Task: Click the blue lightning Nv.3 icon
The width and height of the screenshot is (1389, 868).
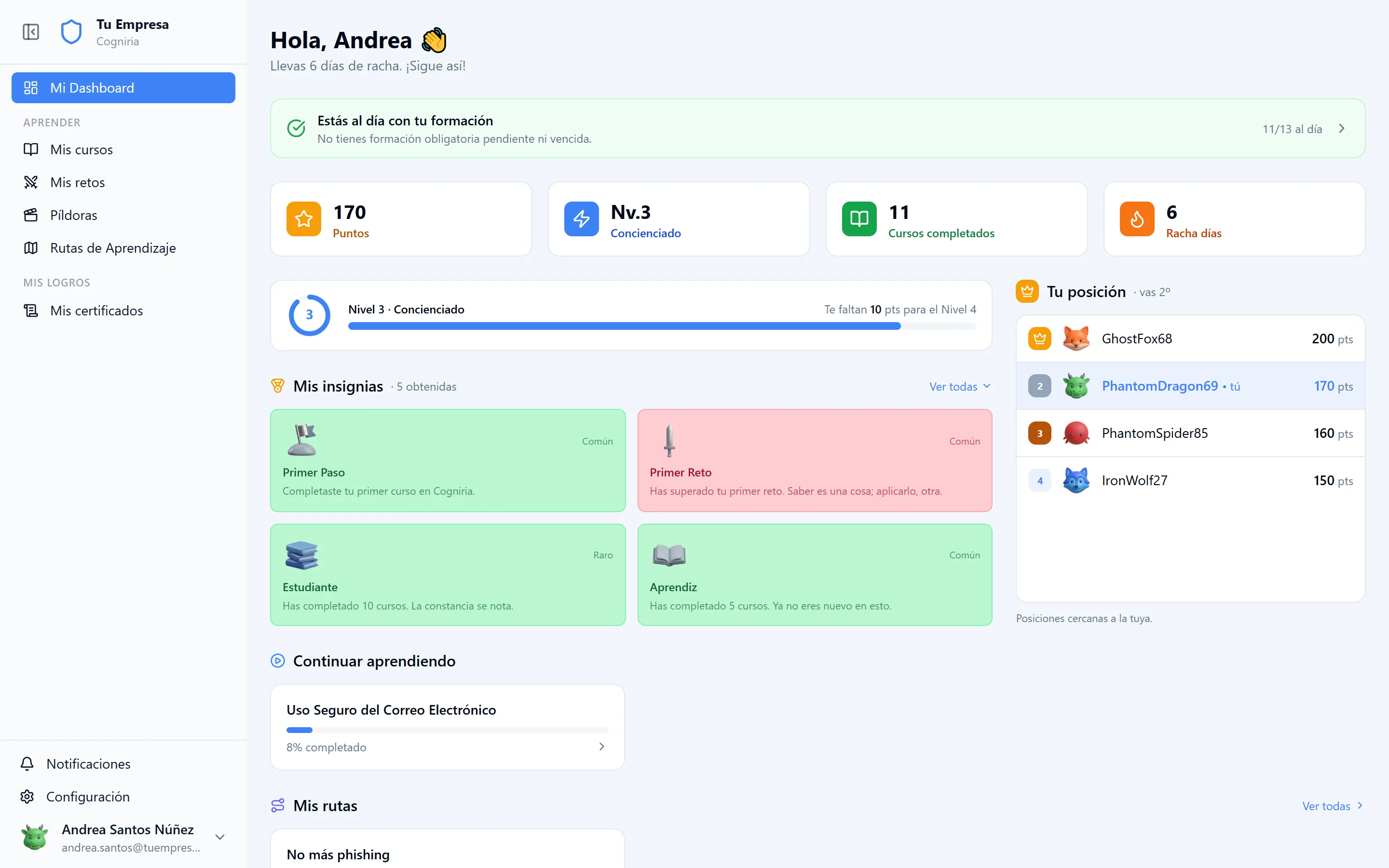Action: pyautogui.click(x=582, y=219)
